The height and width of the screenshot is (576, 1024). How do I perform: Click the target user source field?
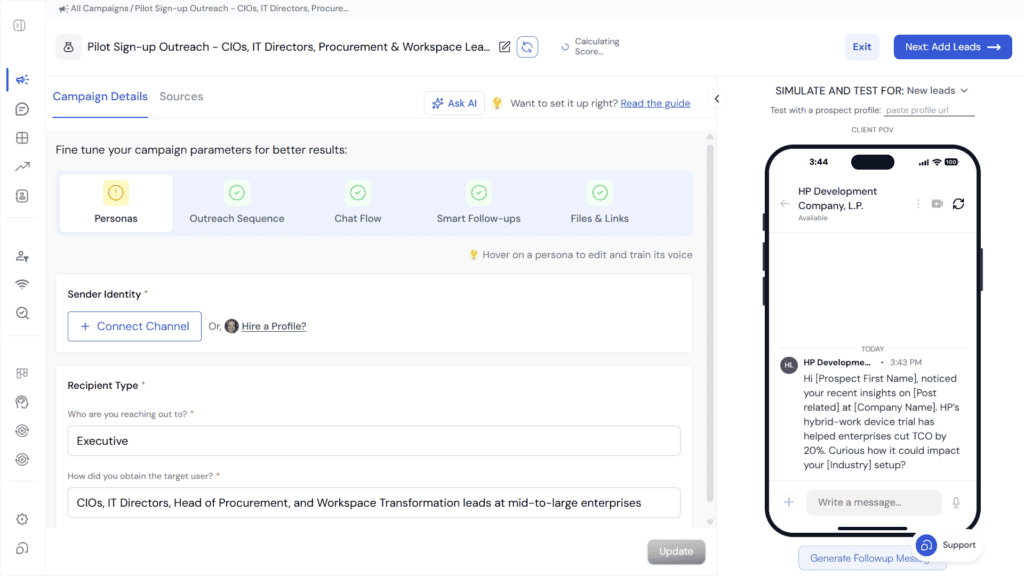click(x=374, y=503)
